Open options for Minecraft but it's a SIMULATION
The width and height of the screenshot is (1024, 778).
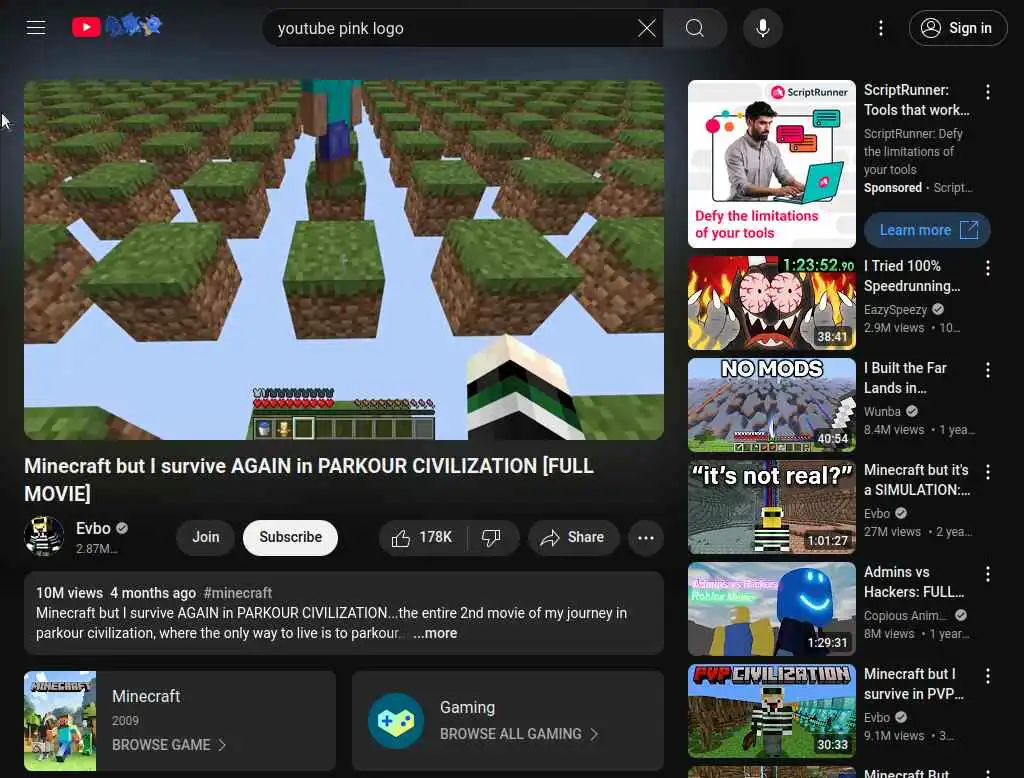point(987,472)
